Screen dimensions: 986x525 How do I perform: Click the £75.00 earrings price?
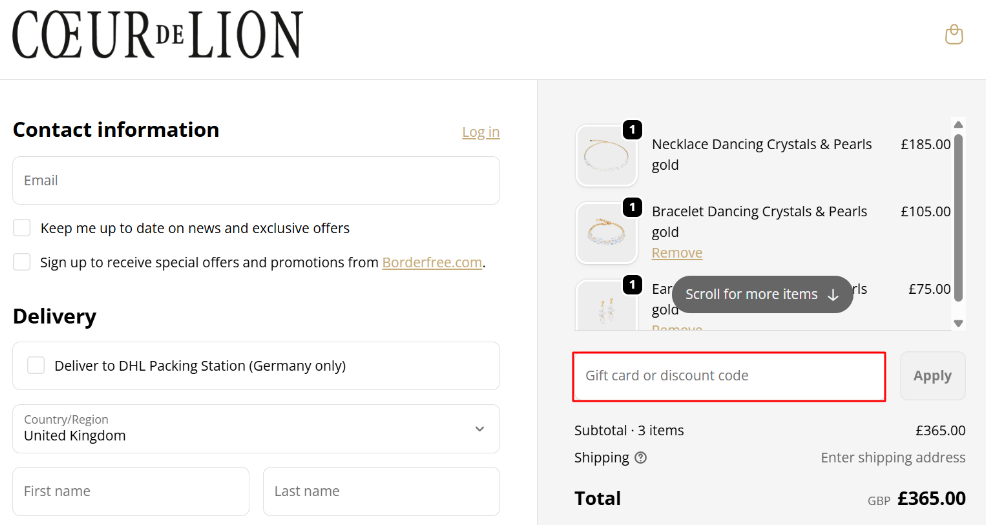[x=929, y=289]
